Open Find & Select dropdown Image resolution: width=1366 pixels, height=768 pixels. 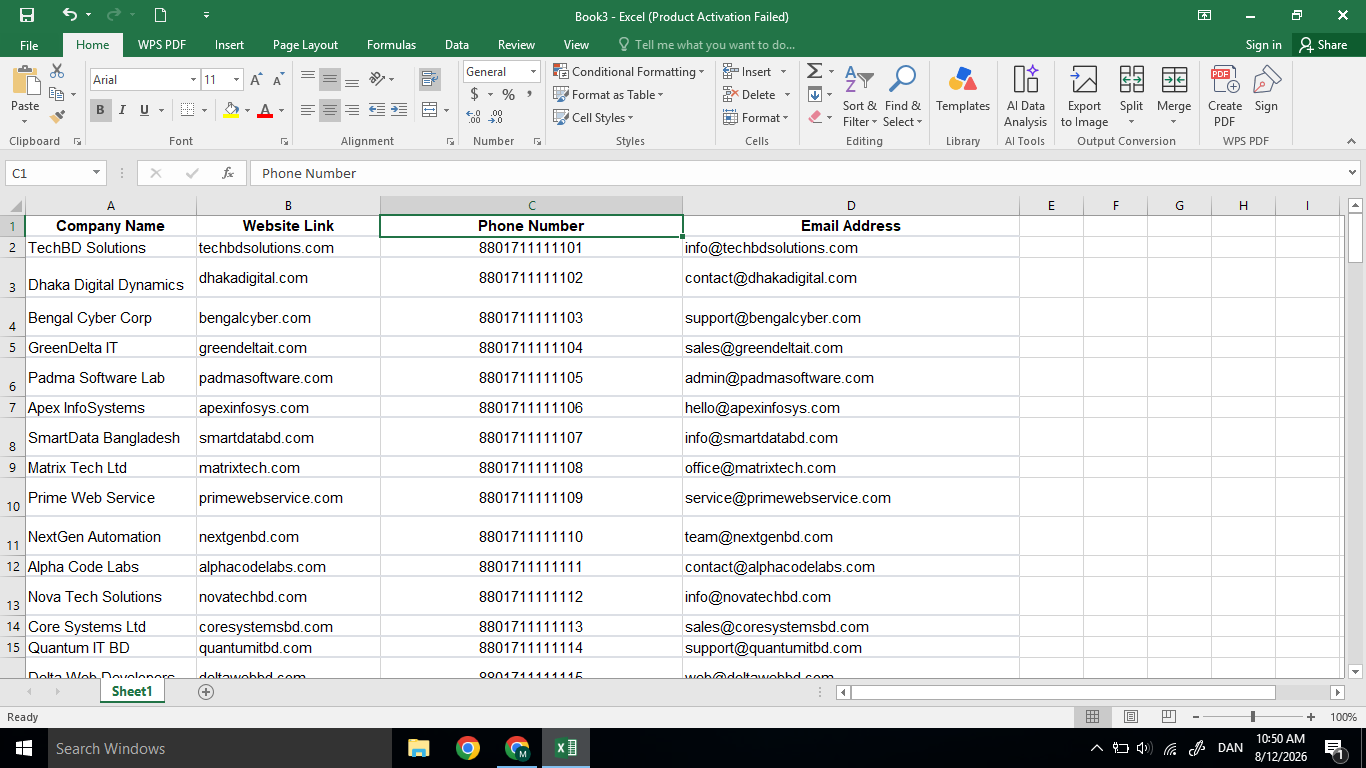coord(902,96)
